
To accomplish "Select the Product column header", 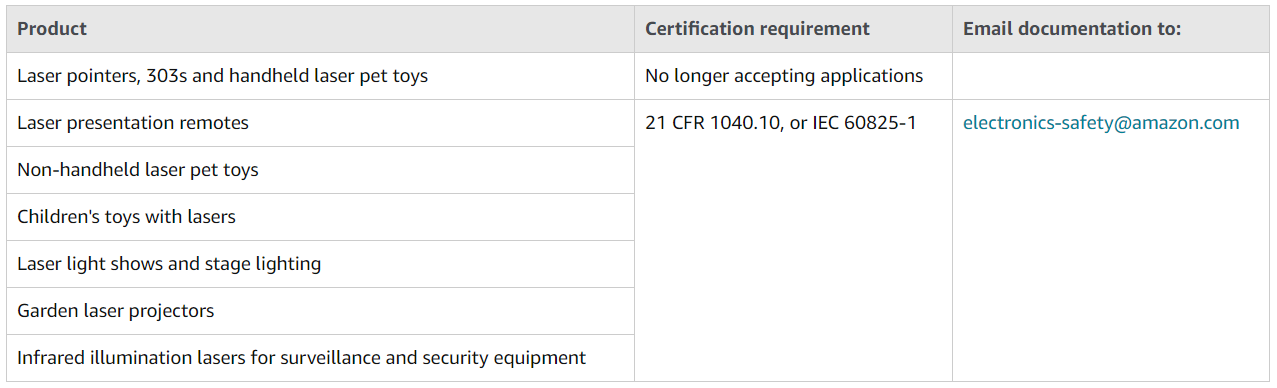I will pyautogui.click(x=320, y=29).
